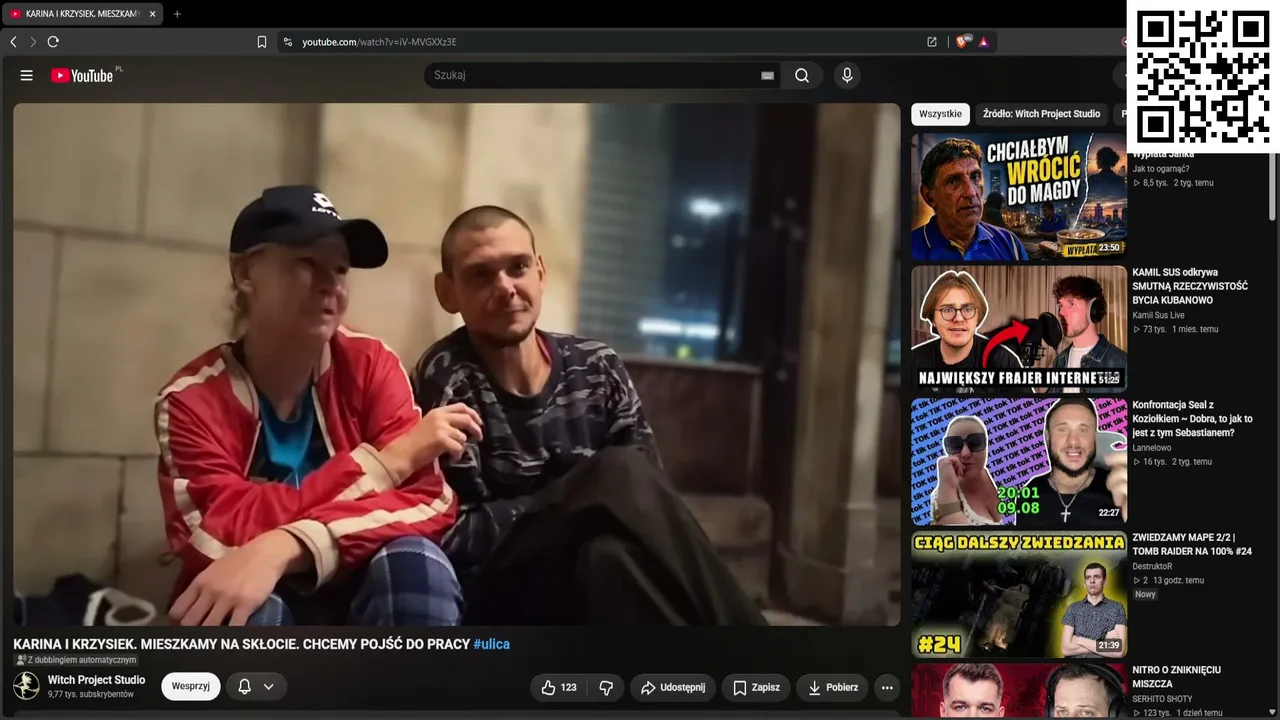Open video title NITRO O ZNIKNIĘCIU MISZCZA
The height and width of the screenshot is (720, 1280).
pyautogui.click(x=1177, y=677)
